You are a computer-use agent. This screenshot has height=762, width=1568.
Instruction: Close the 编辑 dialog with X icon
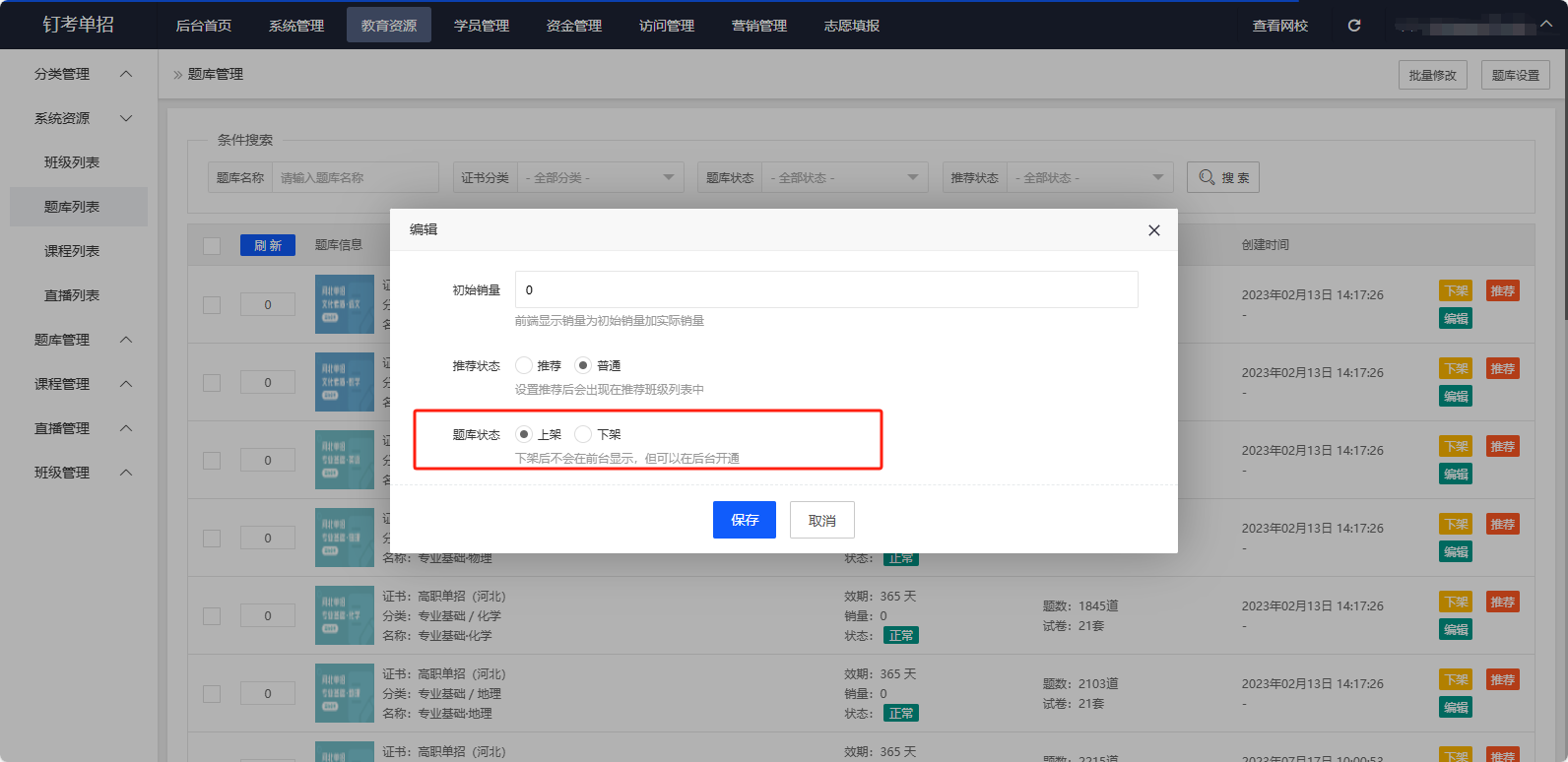coord(1154,230)
